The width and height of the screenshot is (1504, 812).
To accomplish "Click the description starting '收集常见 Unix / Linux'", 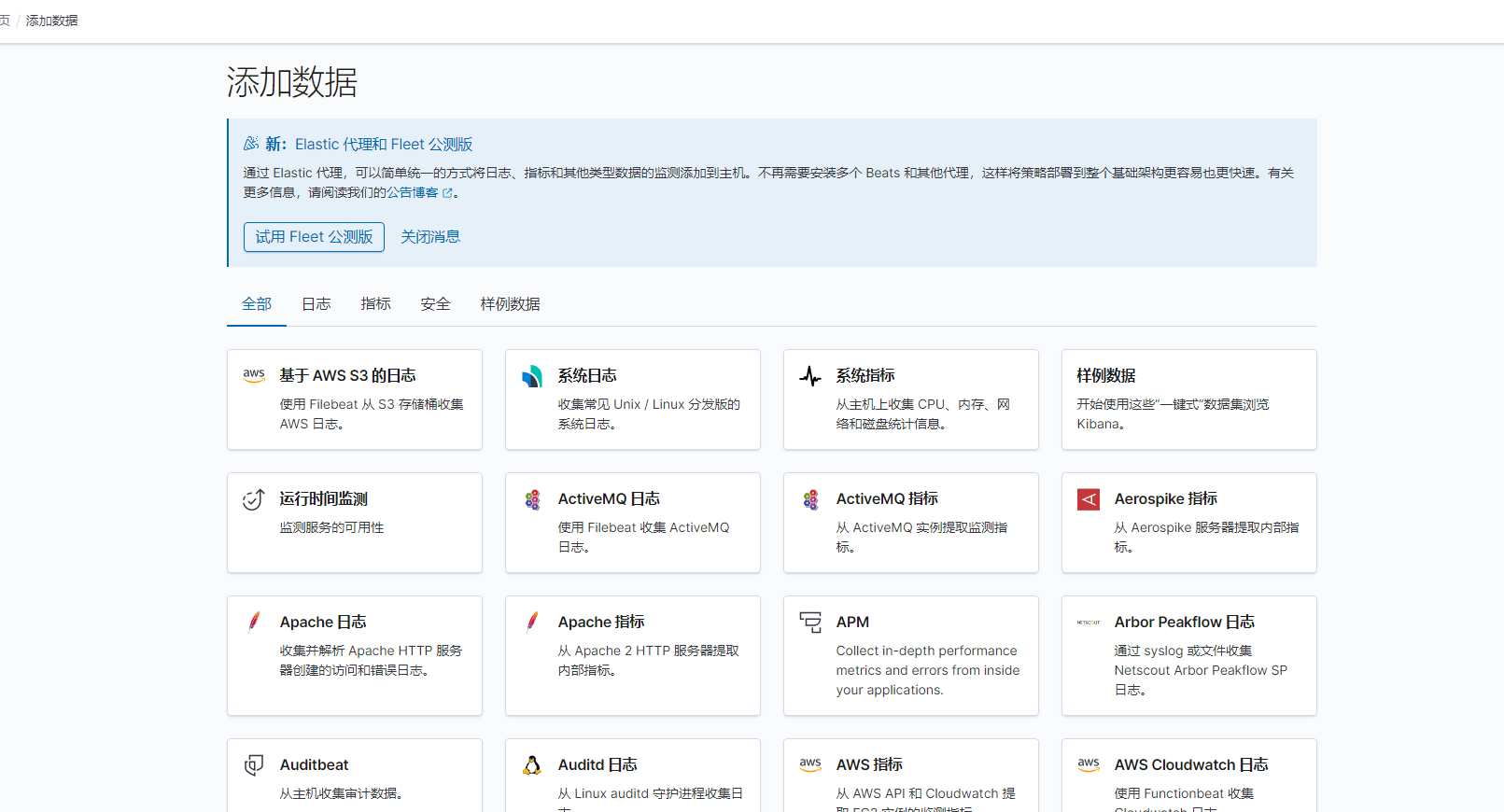I will [649, 413].
